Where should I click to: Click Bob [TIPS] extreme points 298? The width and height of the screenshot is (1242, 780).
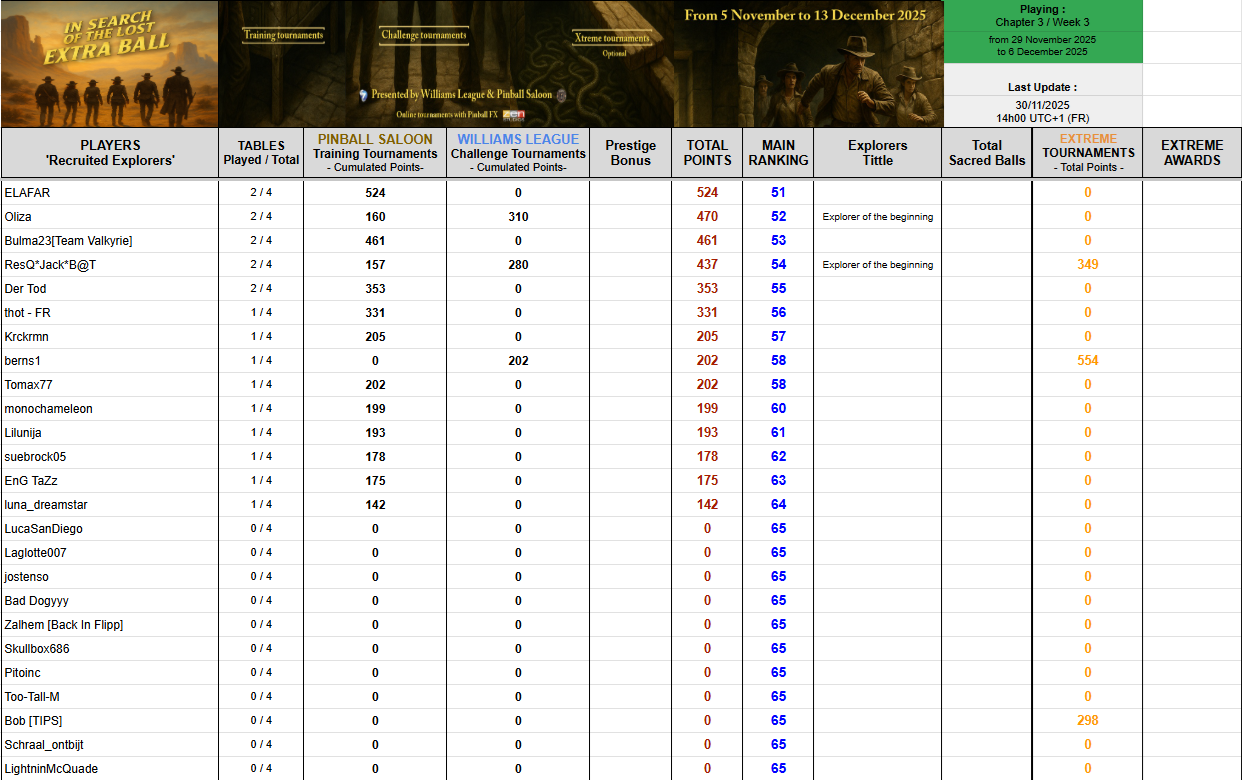(1087, 721)
